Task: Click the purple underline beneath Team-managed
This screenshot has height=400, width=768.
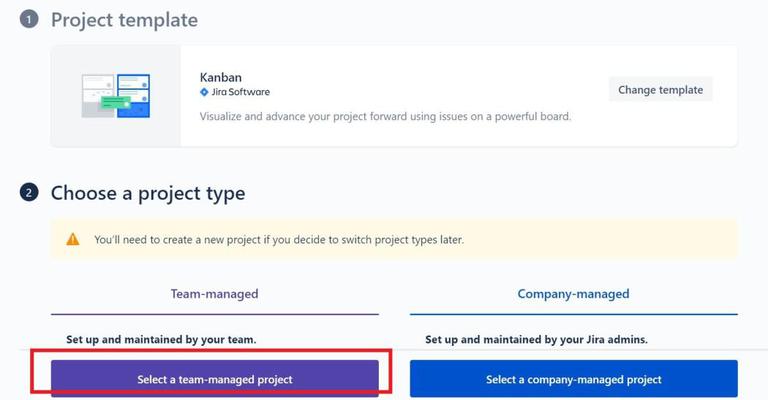Action: [214, 314]
